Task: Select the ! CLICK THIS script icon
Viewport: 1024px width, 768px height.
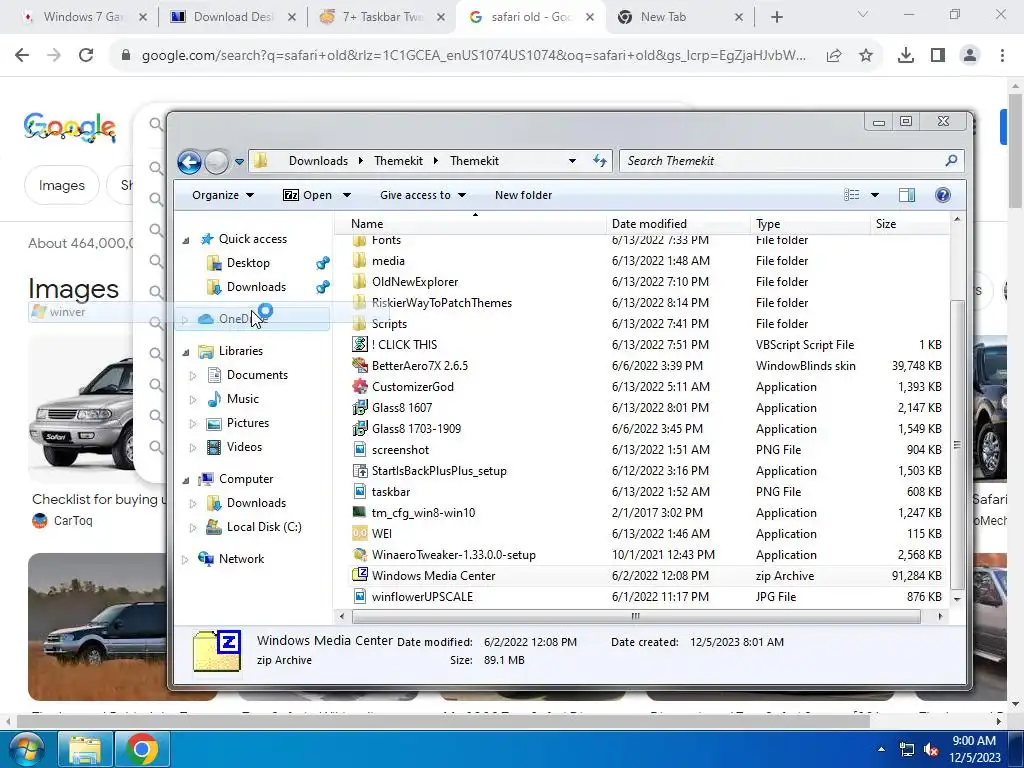Action: 359,344
